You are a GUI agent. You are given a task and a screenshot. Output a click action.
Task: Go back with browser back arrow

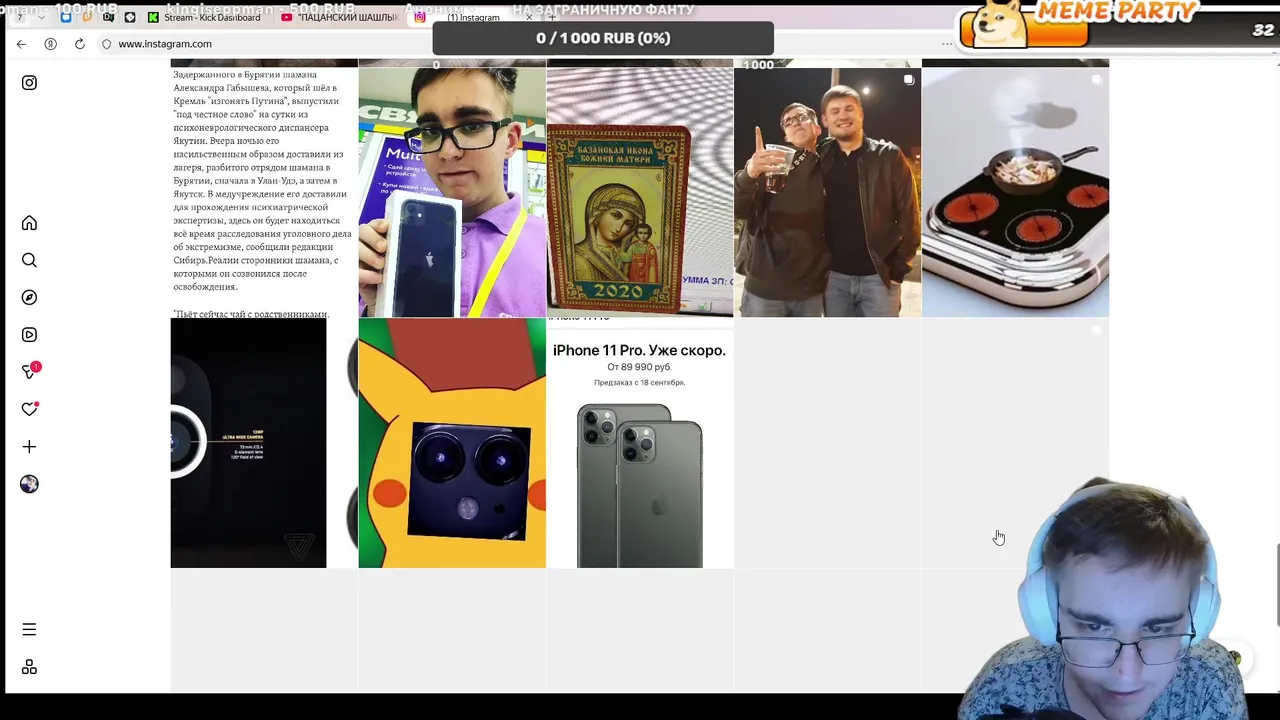tap(21, 44)
